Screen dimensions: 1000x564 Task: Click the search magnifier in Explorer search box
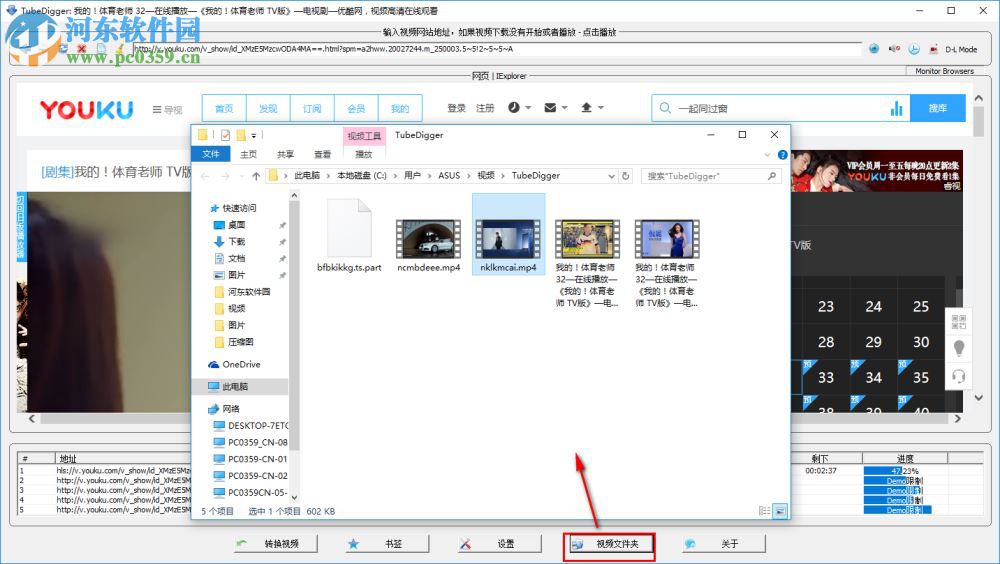[x=772, y=176]
